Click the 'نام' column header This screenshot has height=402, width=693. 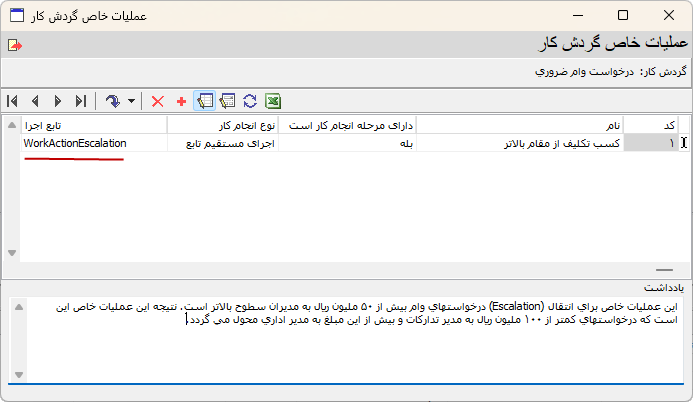click(520, 125)
